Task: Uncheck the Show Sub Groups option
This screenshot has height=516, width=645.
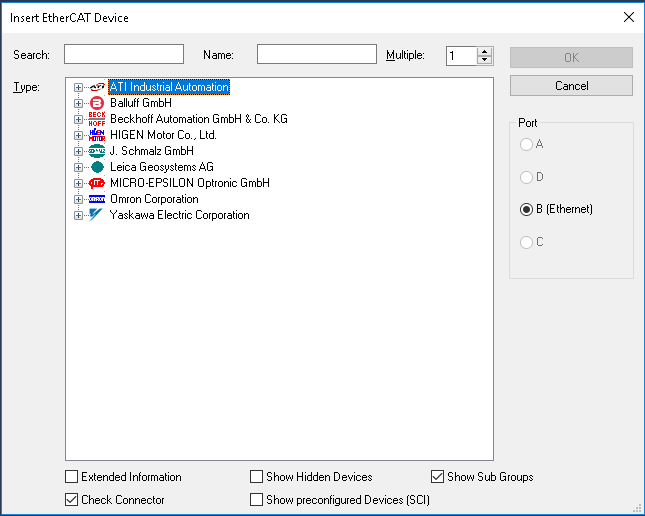Action: point(437,477)
